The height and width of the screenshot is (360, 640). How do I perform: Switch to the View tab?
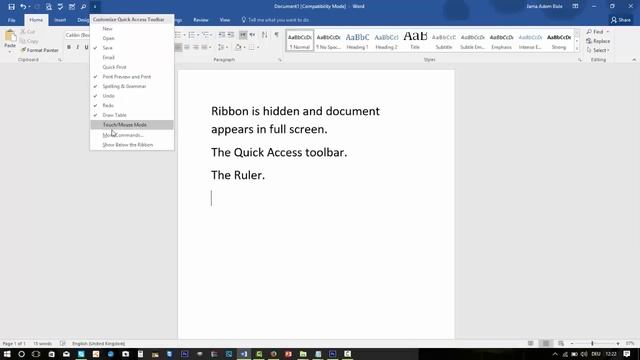pos(224,20)
